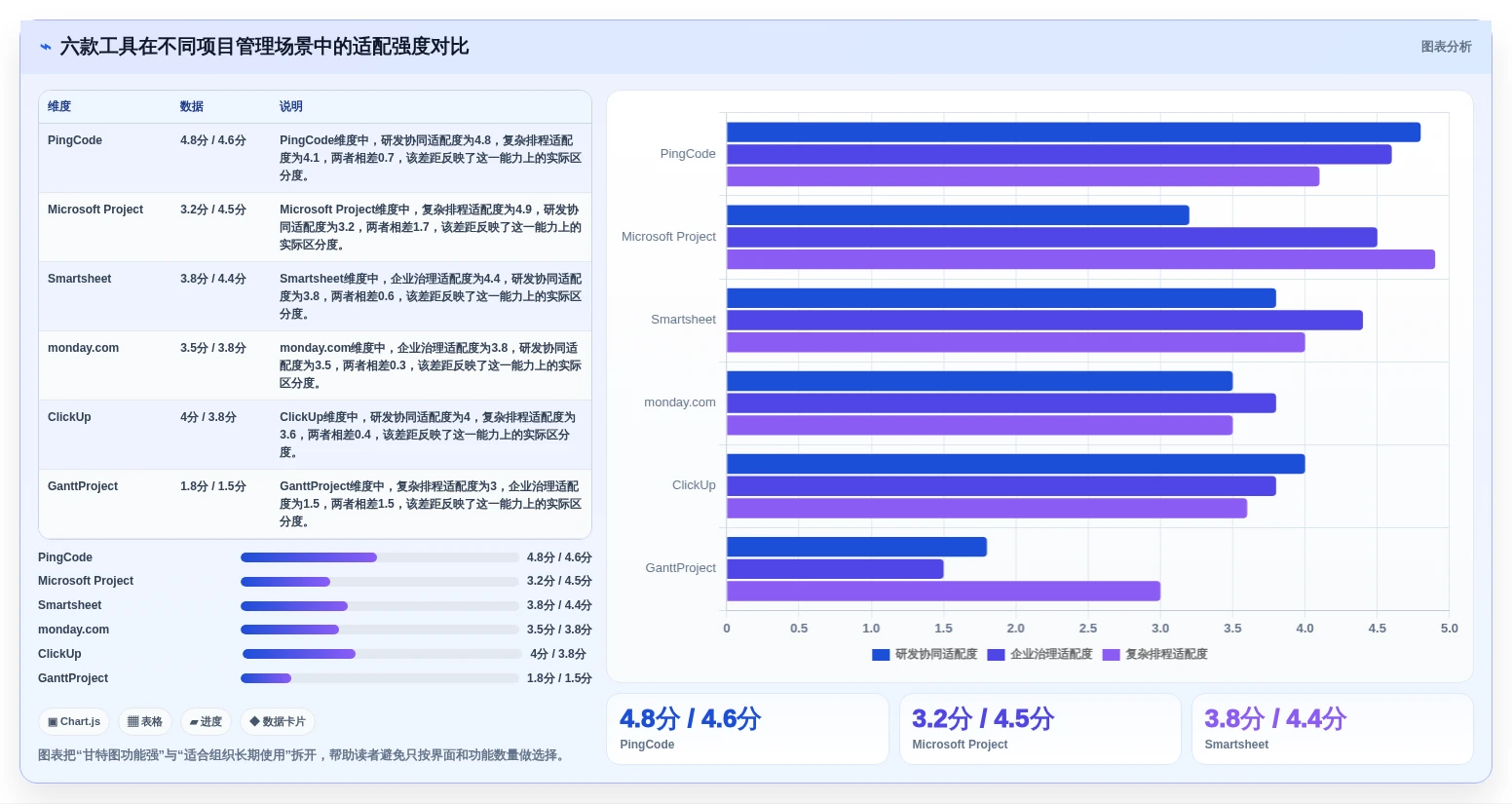Click PingCode's 研发协同适配度 chart bar

pyautogui.click(x=1074, y=133)
